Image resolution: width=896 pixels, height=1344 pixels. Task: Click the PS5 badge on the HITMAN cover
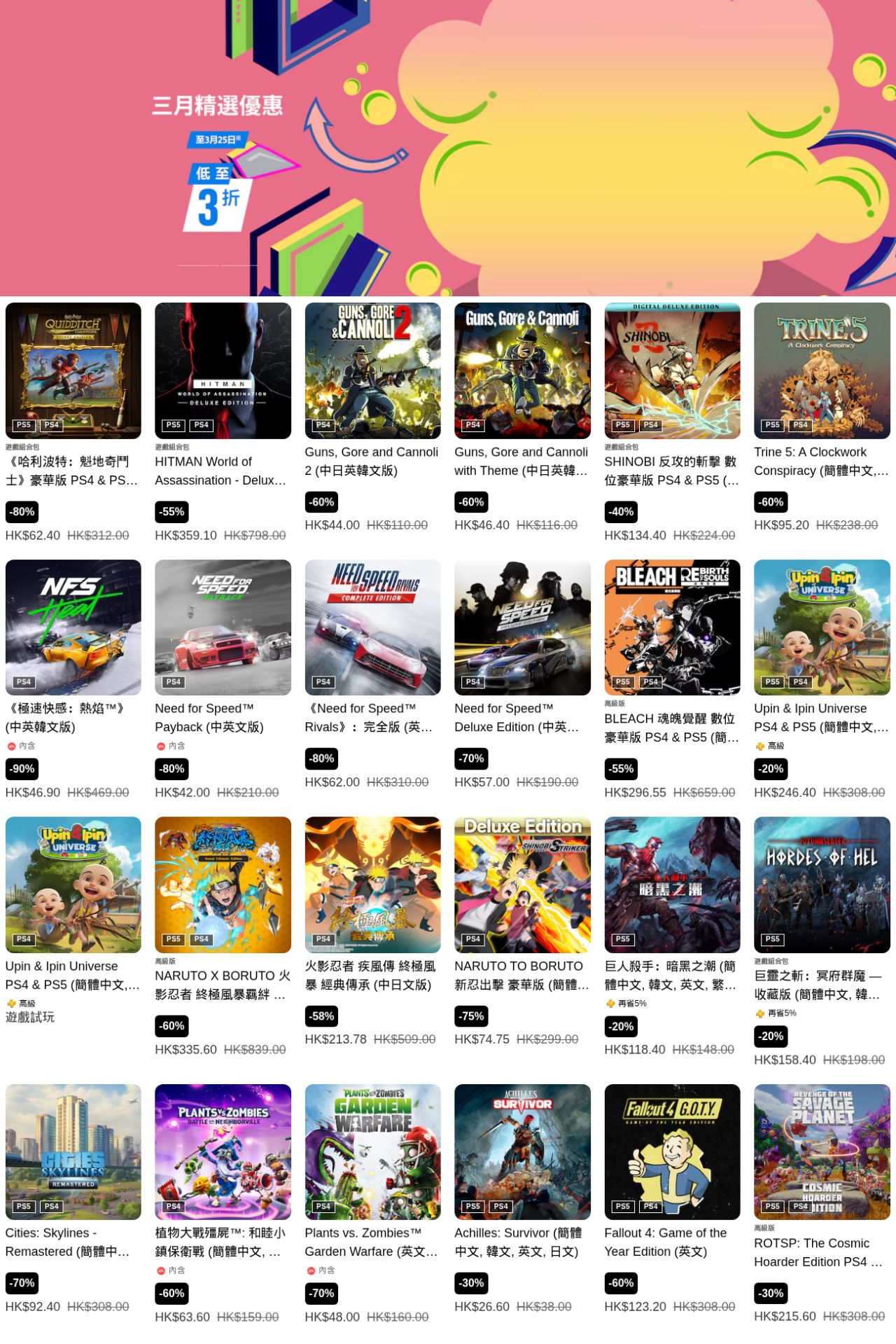(173, 425)
